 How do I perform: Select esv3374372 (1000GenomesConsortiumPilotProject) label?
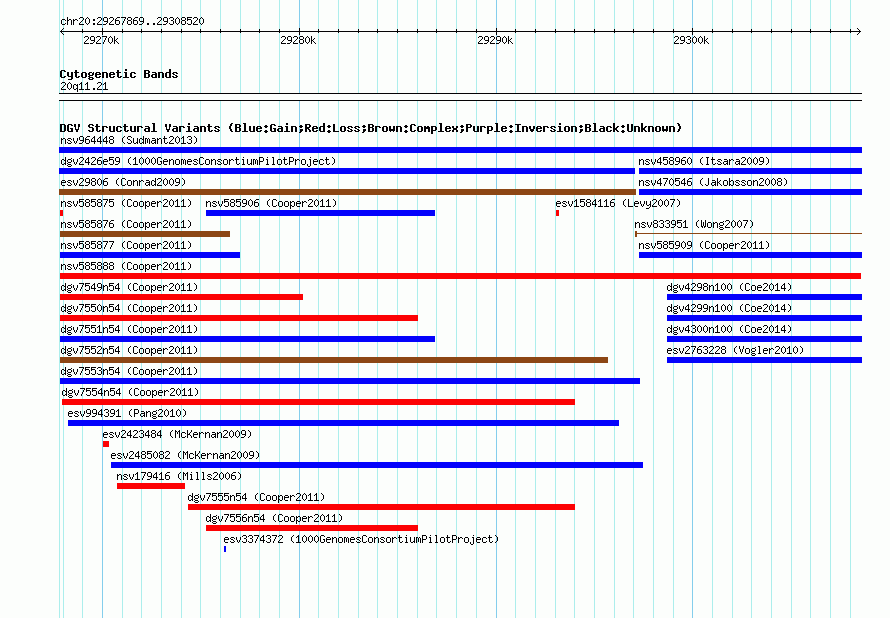[361, 539]
